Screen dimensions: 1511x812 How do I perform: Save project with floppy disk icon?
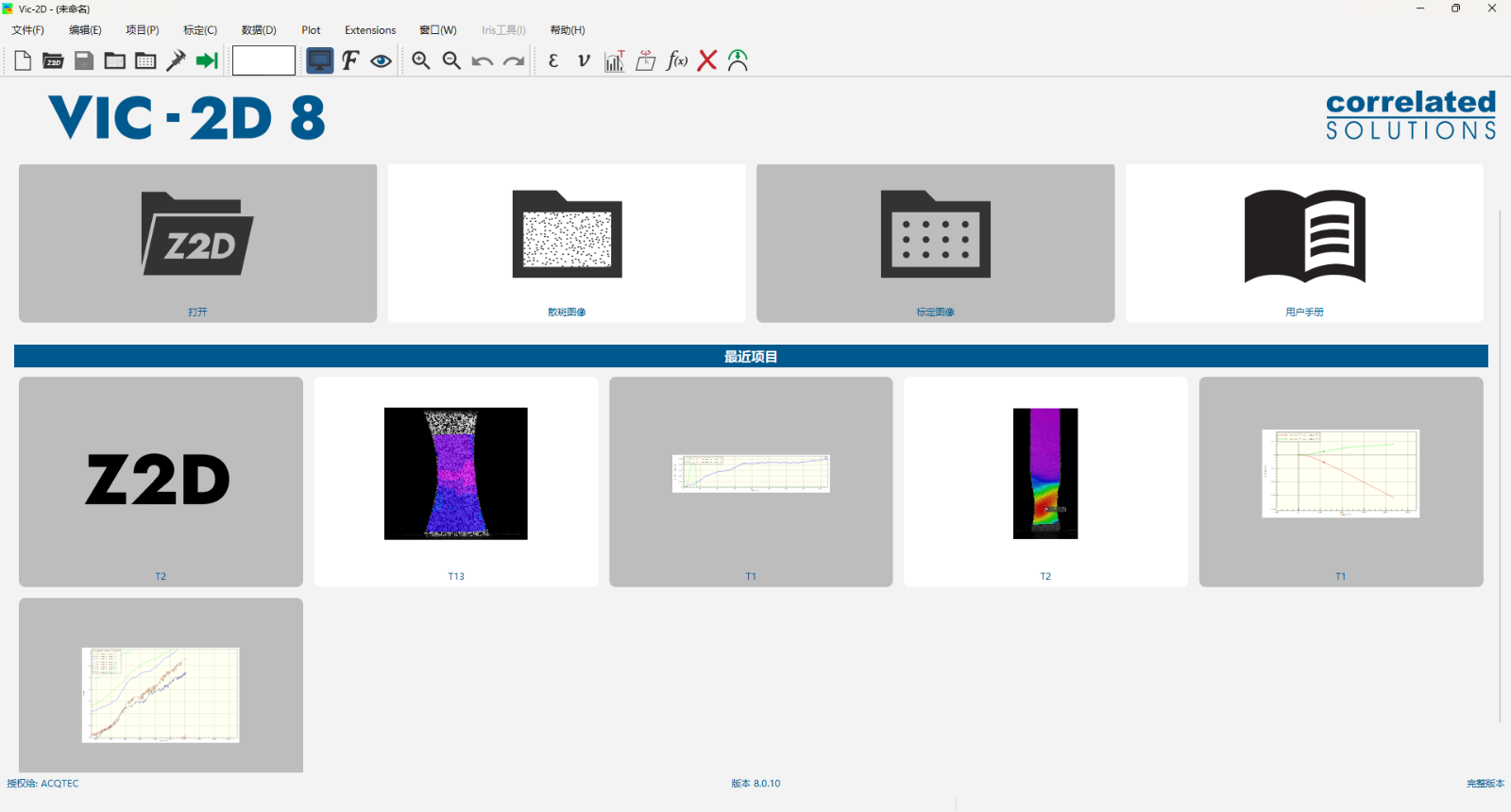(x=84, y=60)
